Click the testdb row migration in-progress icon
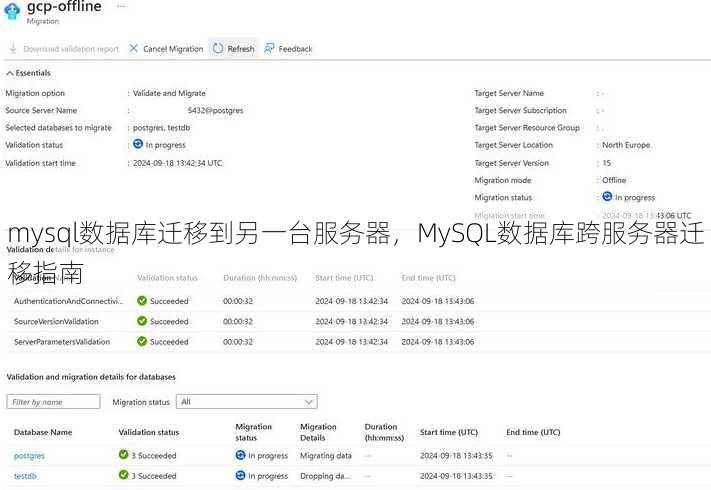The height and width of the screenshot is (490, 711). pos(240,475)
